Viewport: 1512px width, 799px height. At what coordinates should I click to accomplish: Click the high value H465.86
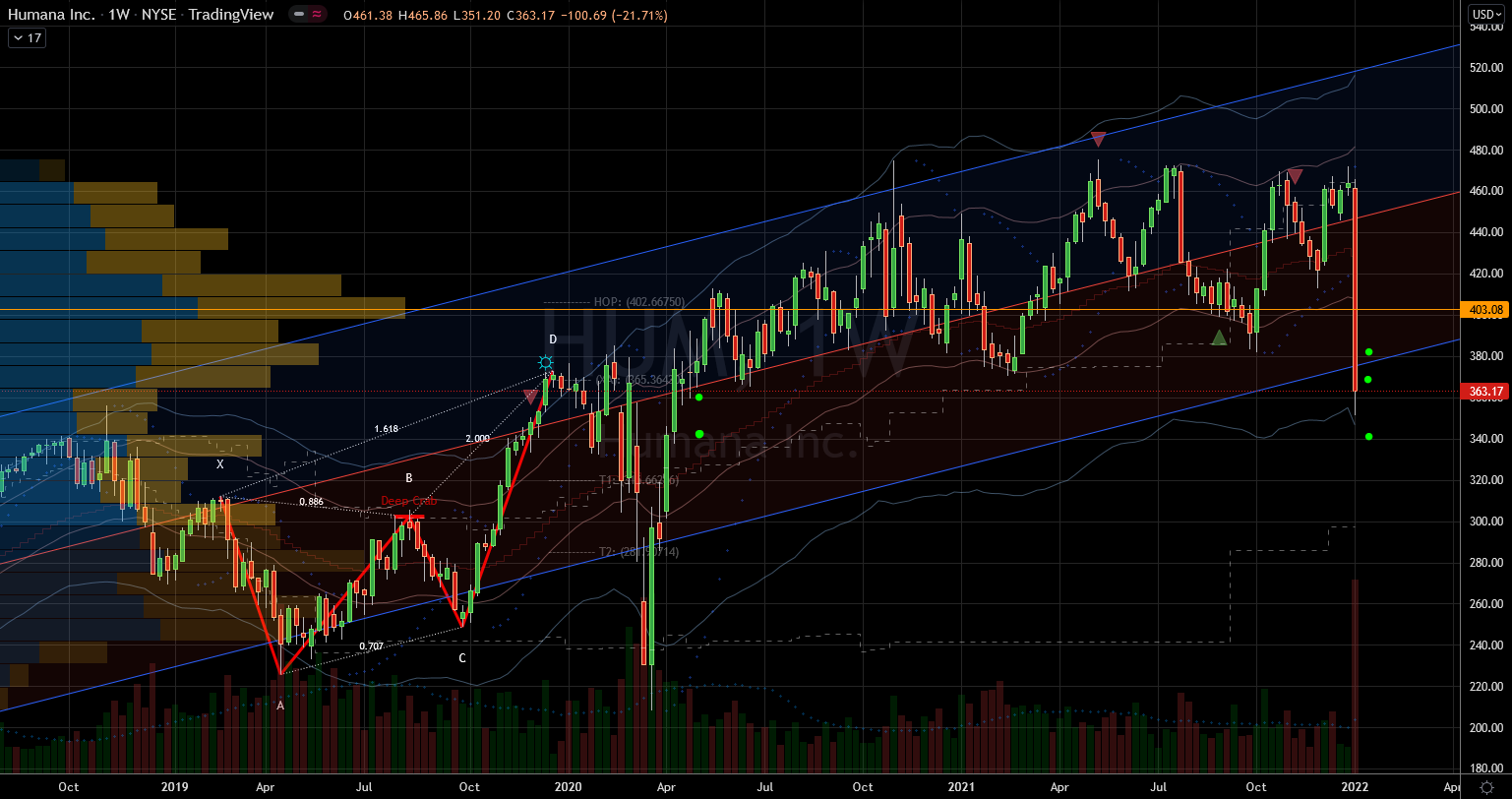pyautogui.click(x=422, y=16)
